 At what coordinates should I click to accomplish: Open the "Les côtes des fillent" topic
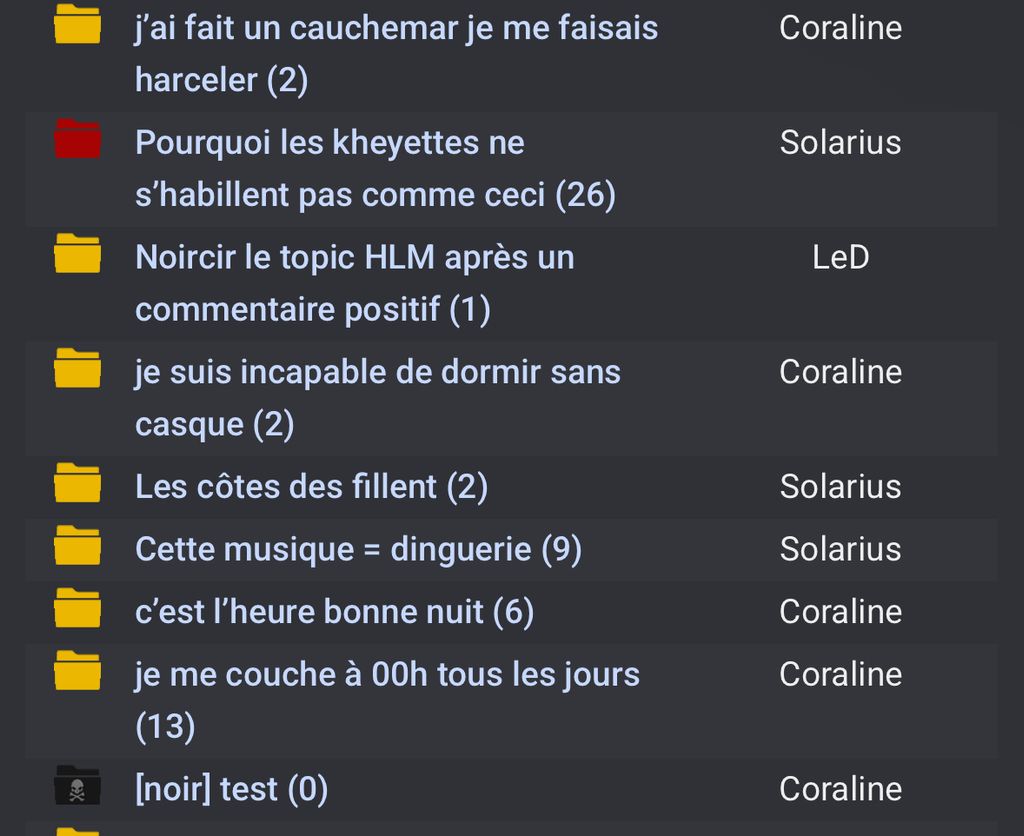click(311, 487)
